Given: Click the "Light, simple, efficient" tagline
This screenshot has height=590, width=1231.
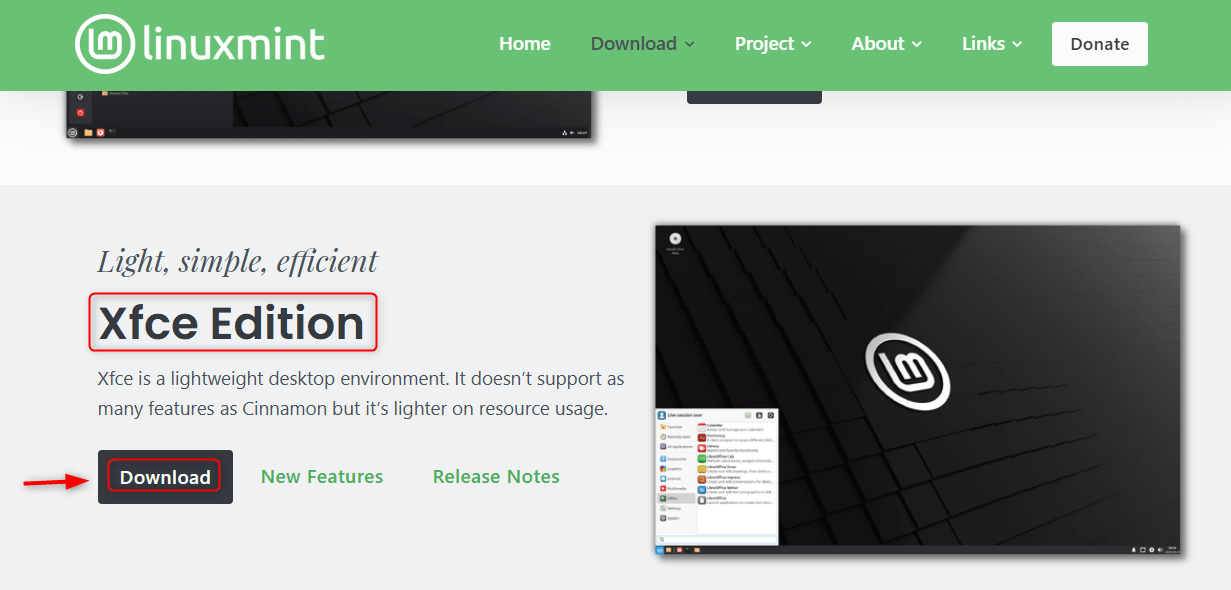Looking at the screenshot, I should [x=238, y=261].
